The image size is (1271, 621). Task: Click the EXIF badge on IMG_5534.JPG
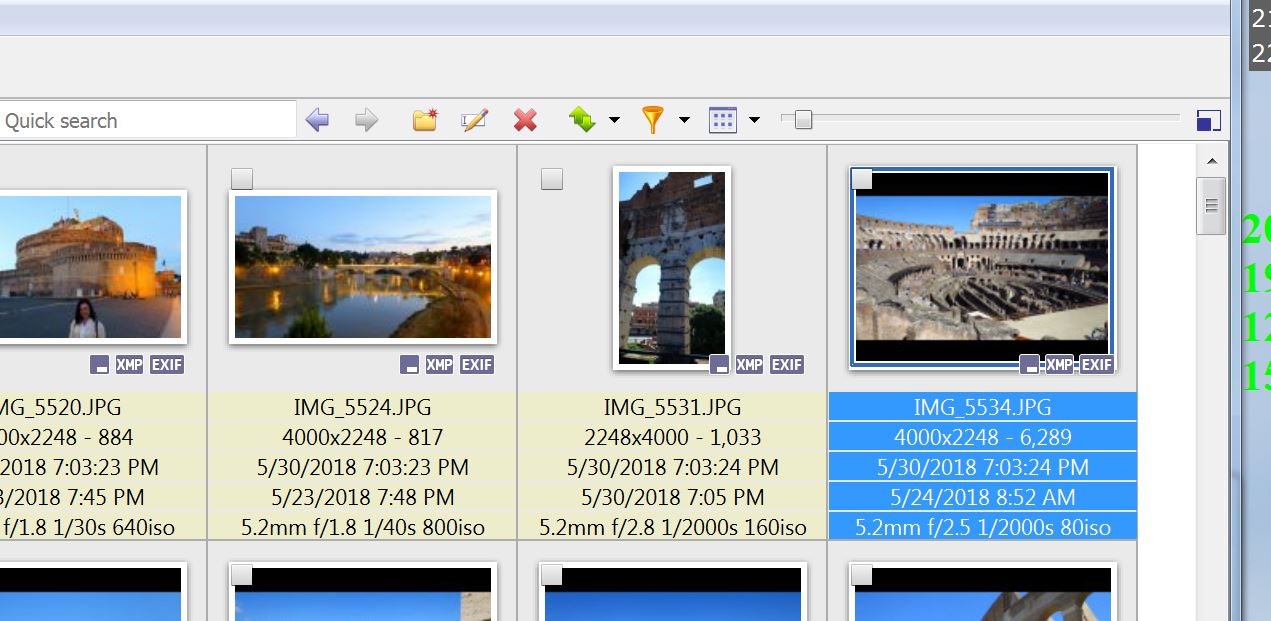[1097, 364]
